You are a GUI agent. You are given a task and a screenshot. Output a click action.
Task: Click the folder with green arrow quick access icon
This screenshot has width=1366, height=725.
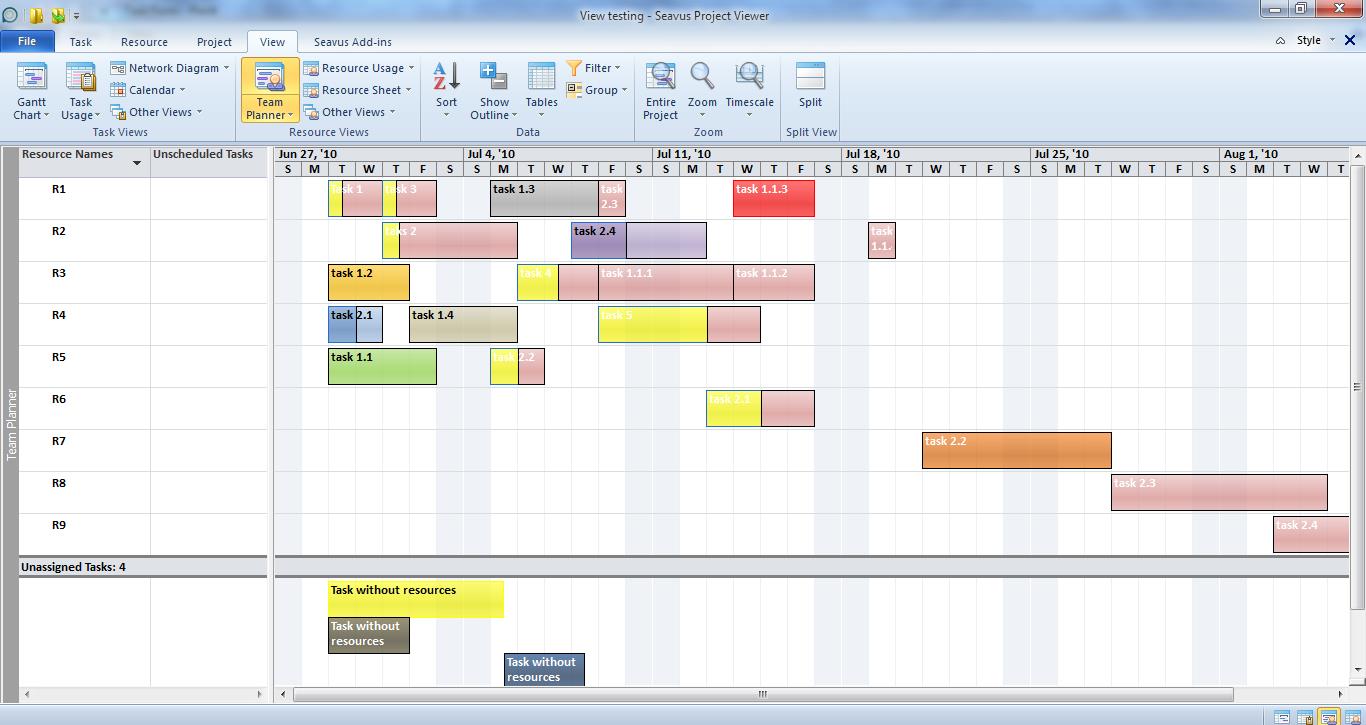(58, 15)
